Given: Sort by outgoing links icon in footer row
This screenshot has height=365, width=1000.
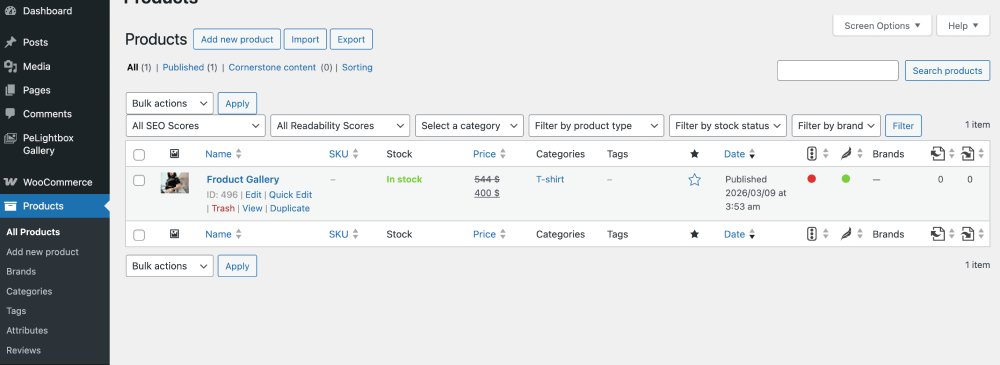Looking at the screenshot, I should tap(937, 234).
